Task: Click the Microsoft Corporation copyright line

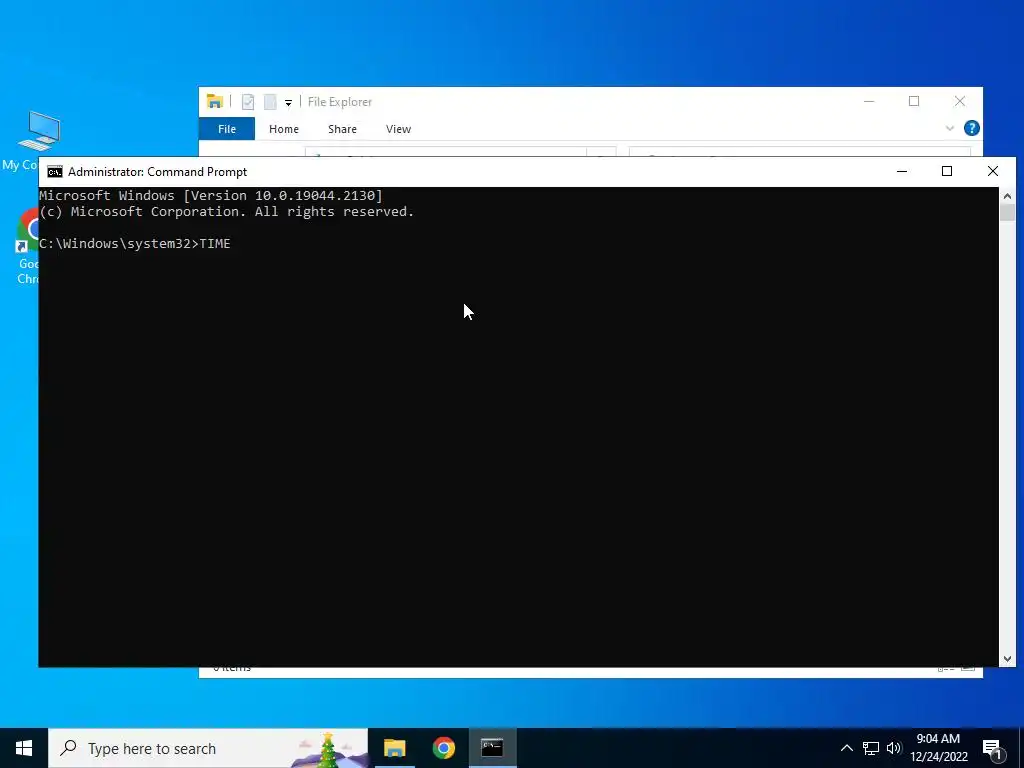Action: 227,212
